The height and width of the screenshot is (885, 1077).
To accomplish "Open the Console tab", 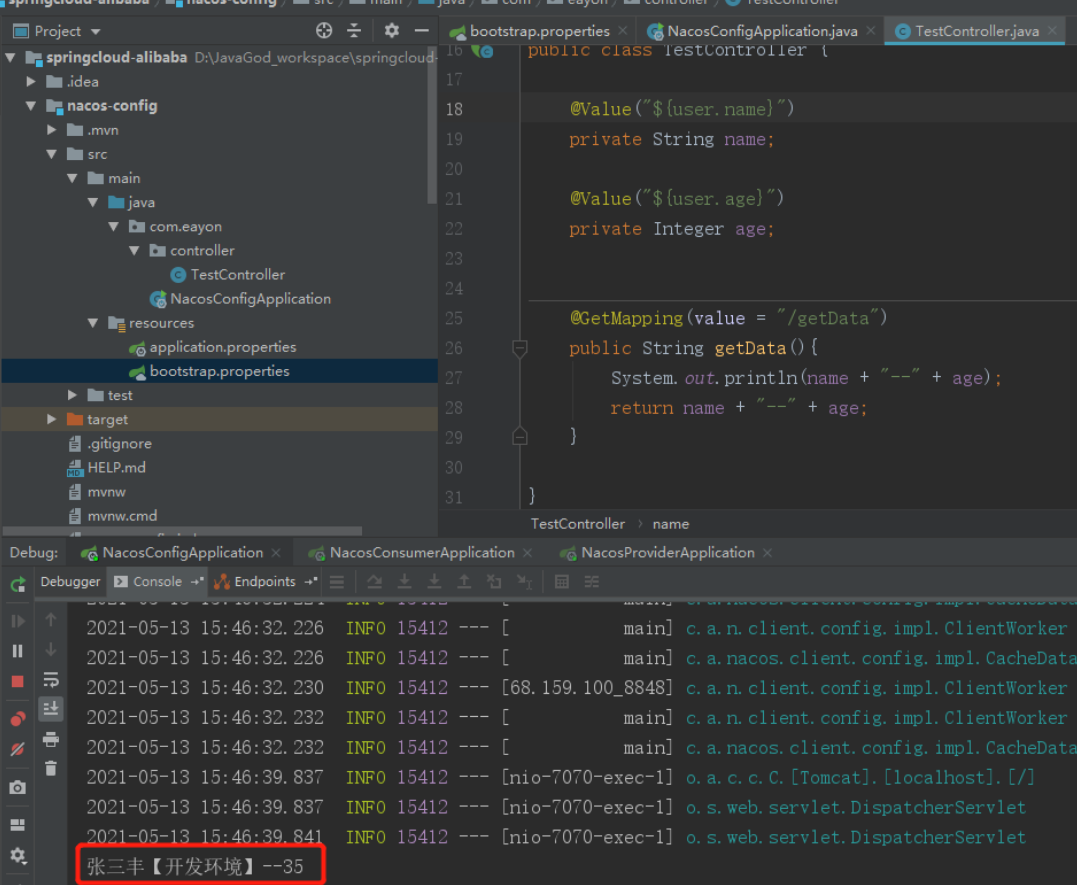I will (157, 582).
